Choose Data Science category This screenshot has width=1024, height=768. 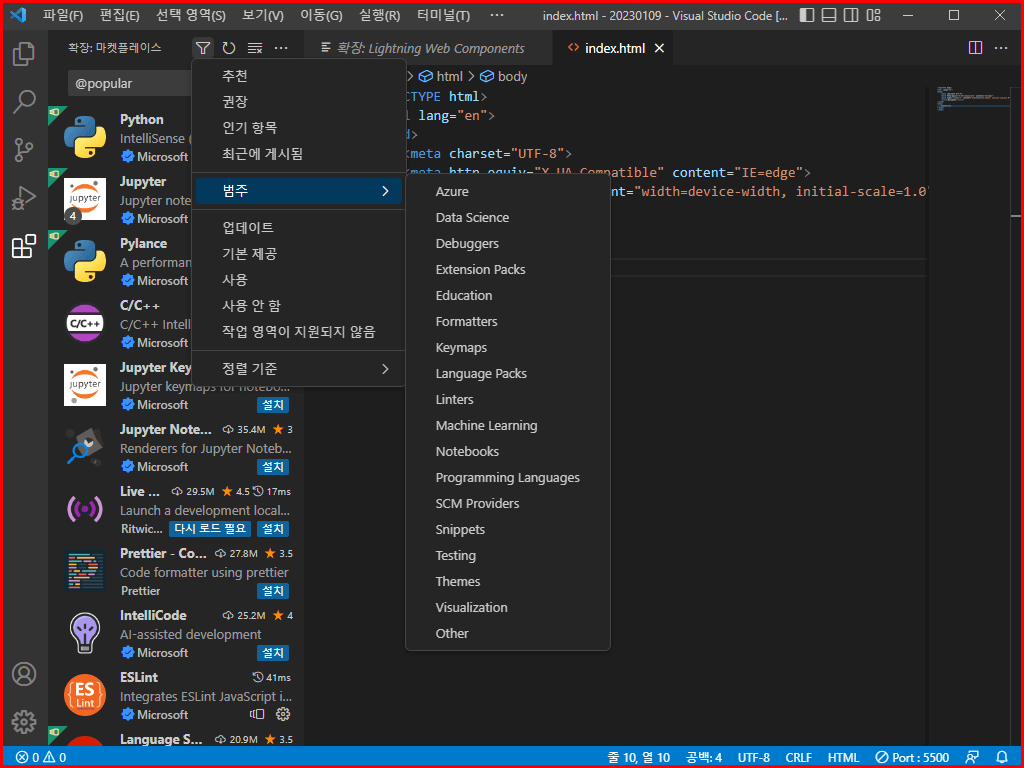coord(508,217)
